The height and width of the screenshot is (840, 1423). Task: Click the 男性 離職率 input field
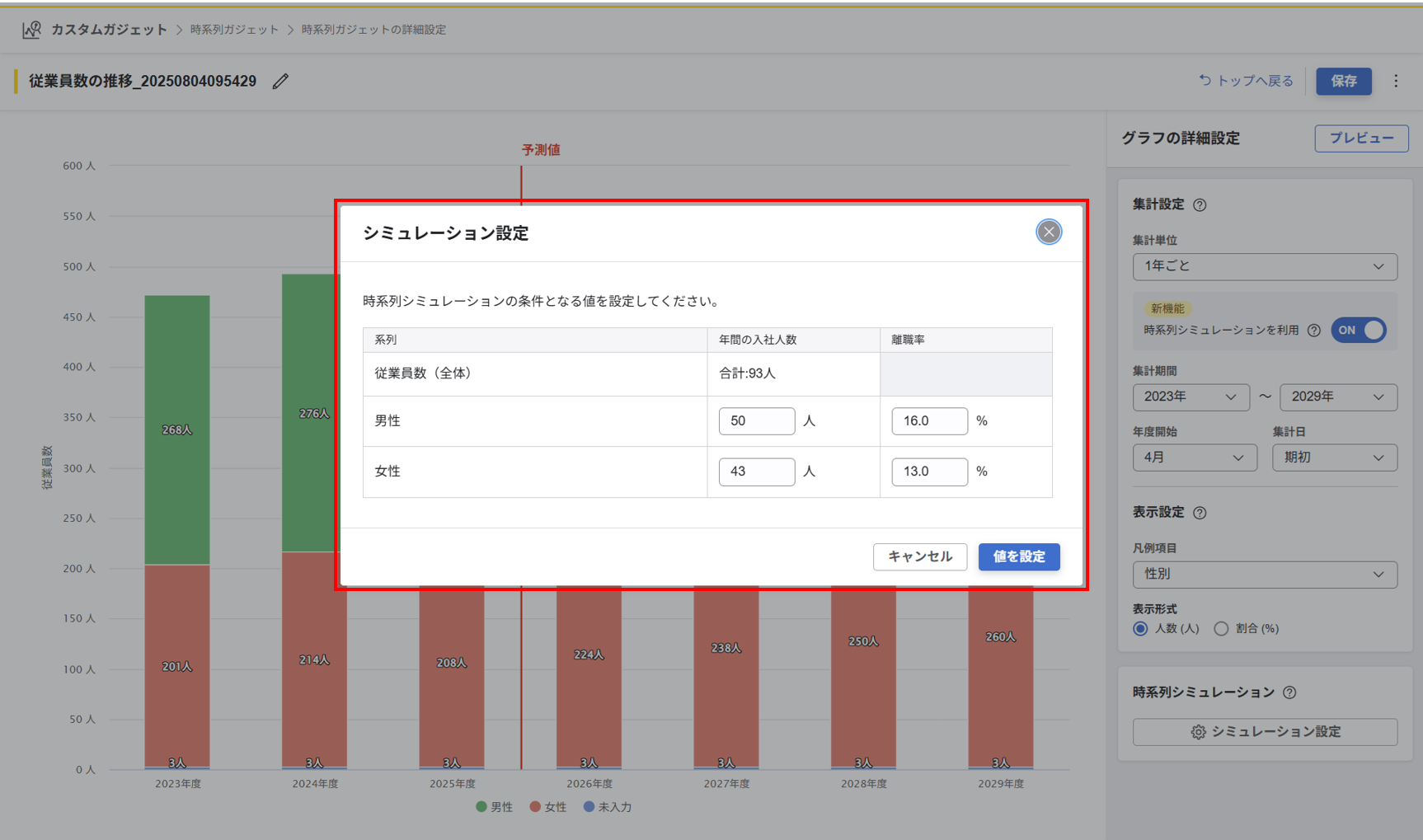pyautogui.click(x=928, y=421)
